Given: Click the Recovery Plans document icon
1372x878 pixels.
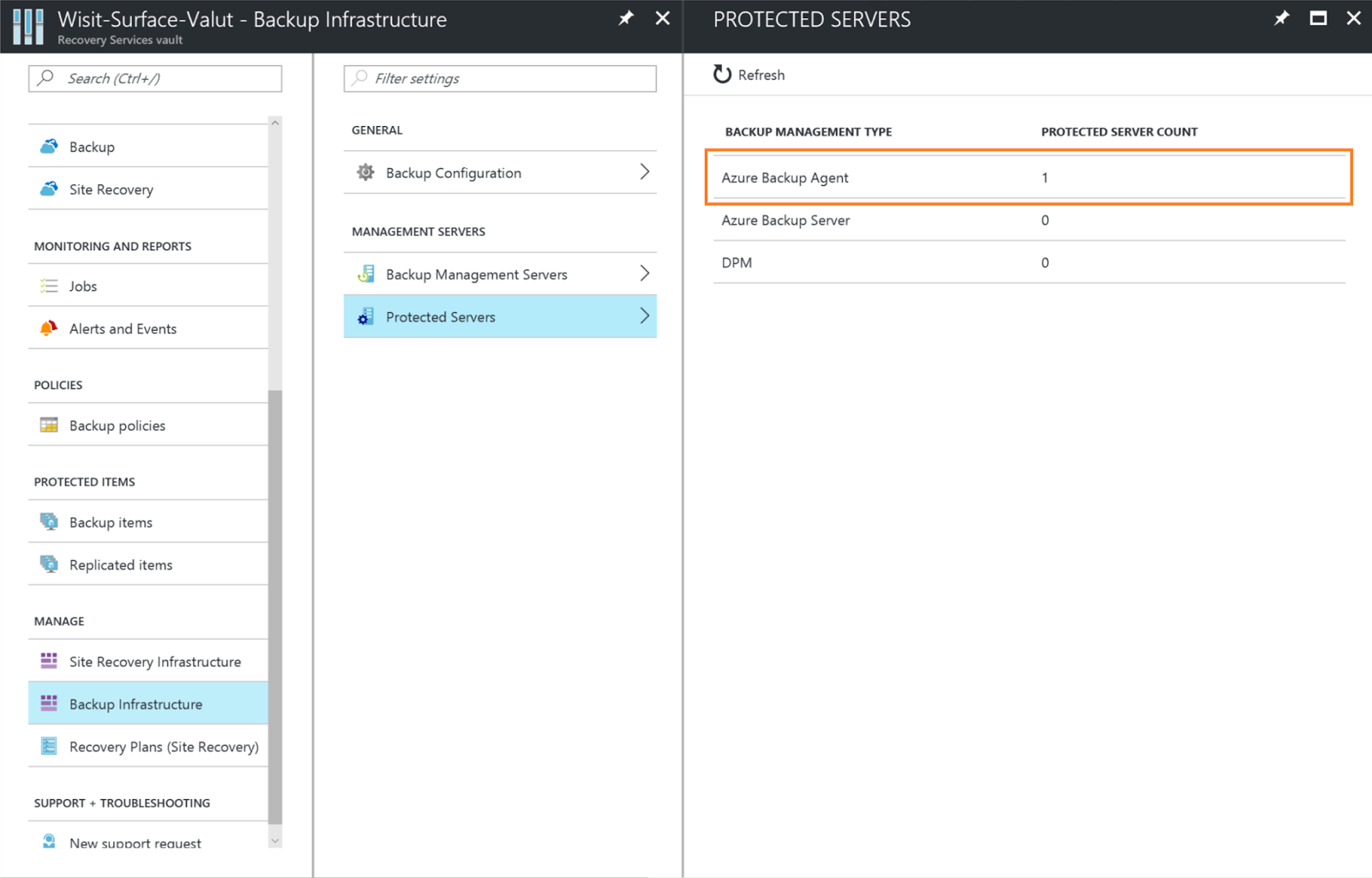Looking at the screenshot, I should pos(49,746).
